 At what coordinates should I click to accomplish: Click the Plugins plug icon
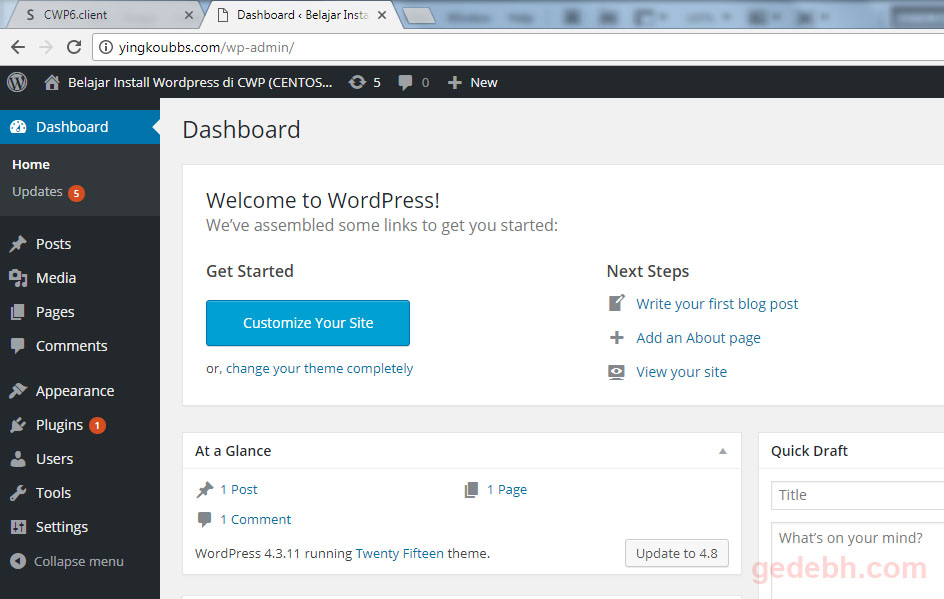click(18, 425)
